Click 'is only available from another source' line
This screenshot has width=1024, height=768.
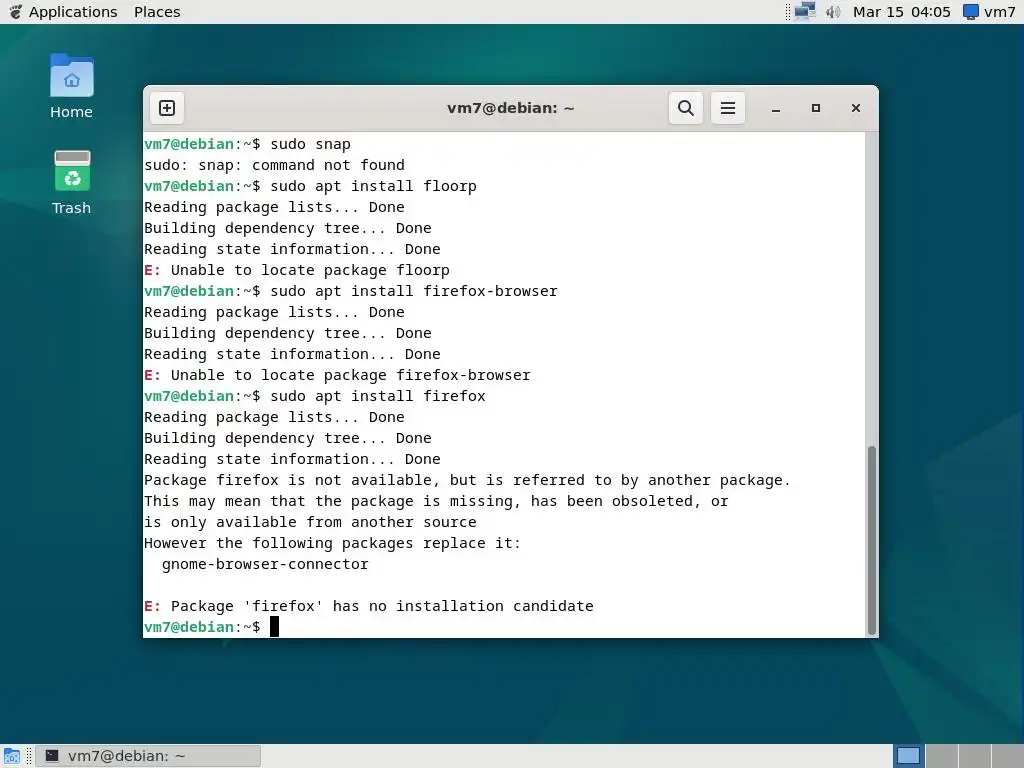pyautogui.click(x=310, y=522)
